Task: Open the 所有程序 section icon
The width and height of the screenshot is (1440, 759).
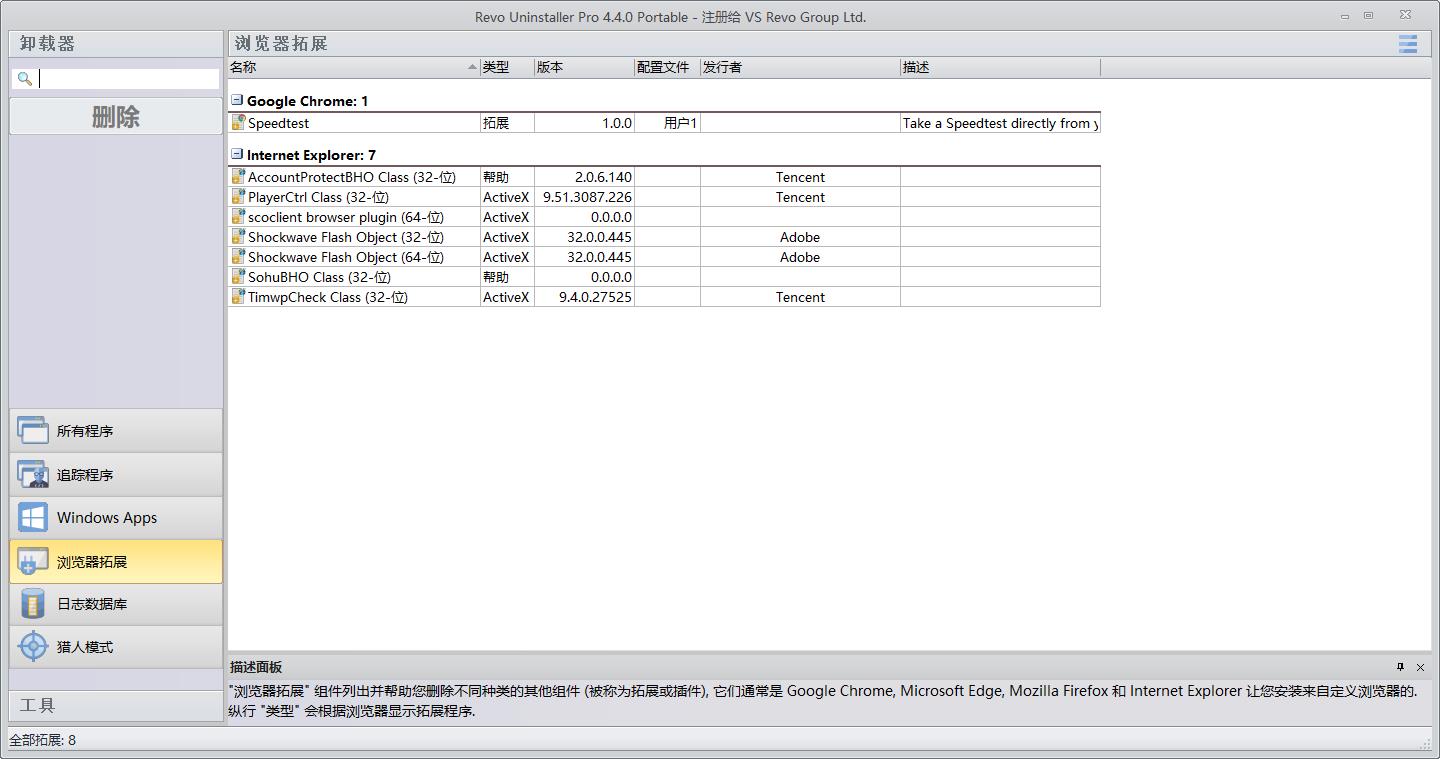Action: pos(33,431)
